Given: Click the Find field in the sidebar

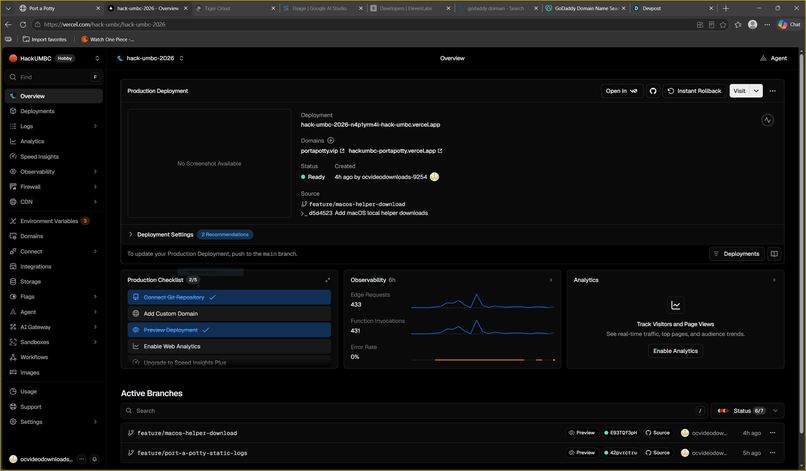Looking at the screenshot, I should 54,77.
